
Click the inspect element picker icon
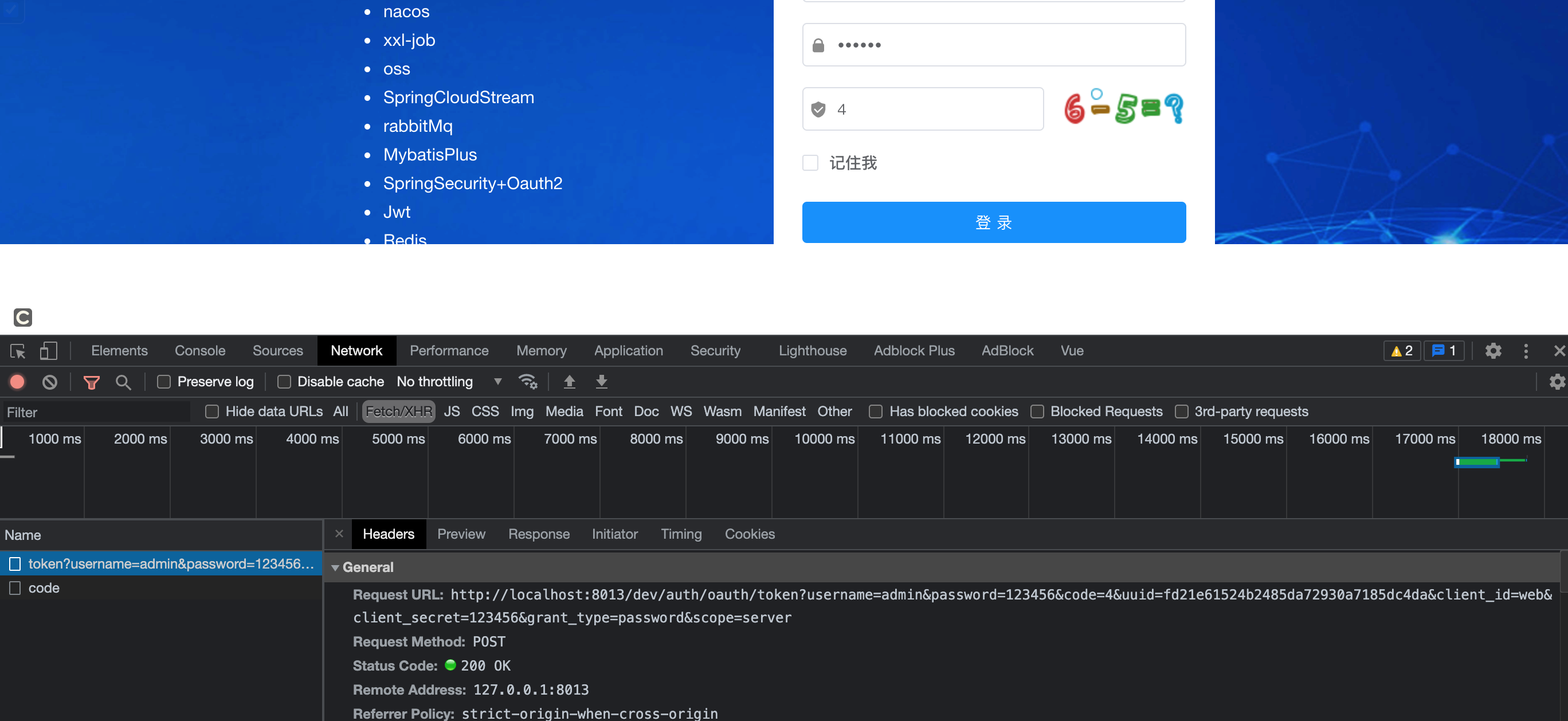pyautogui.click(x=18, y=351)
